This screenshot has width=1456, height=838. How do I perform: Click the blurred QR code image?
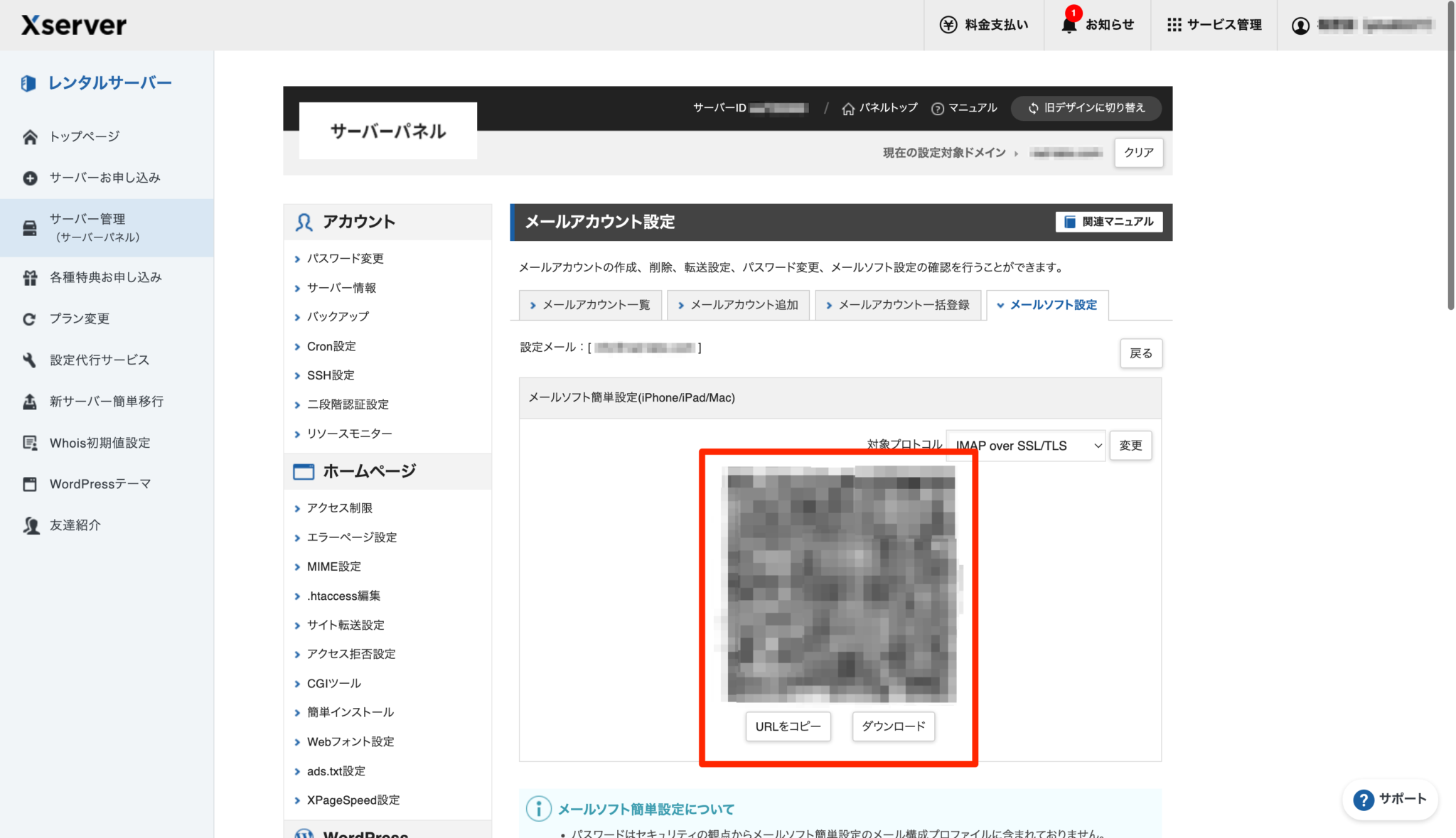tap(839, 584)
